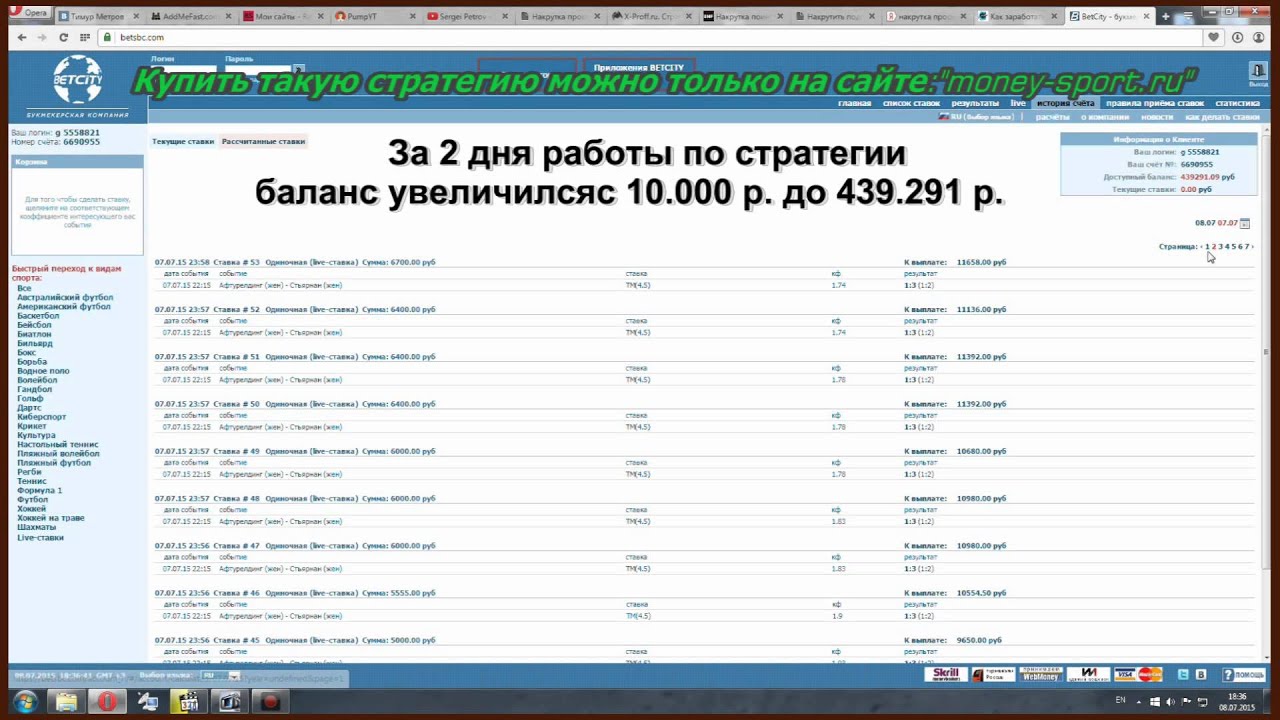Open как делать ставки link
Image resolution: width=1280 pixels, height=720 pixels.
(1221, 117)
